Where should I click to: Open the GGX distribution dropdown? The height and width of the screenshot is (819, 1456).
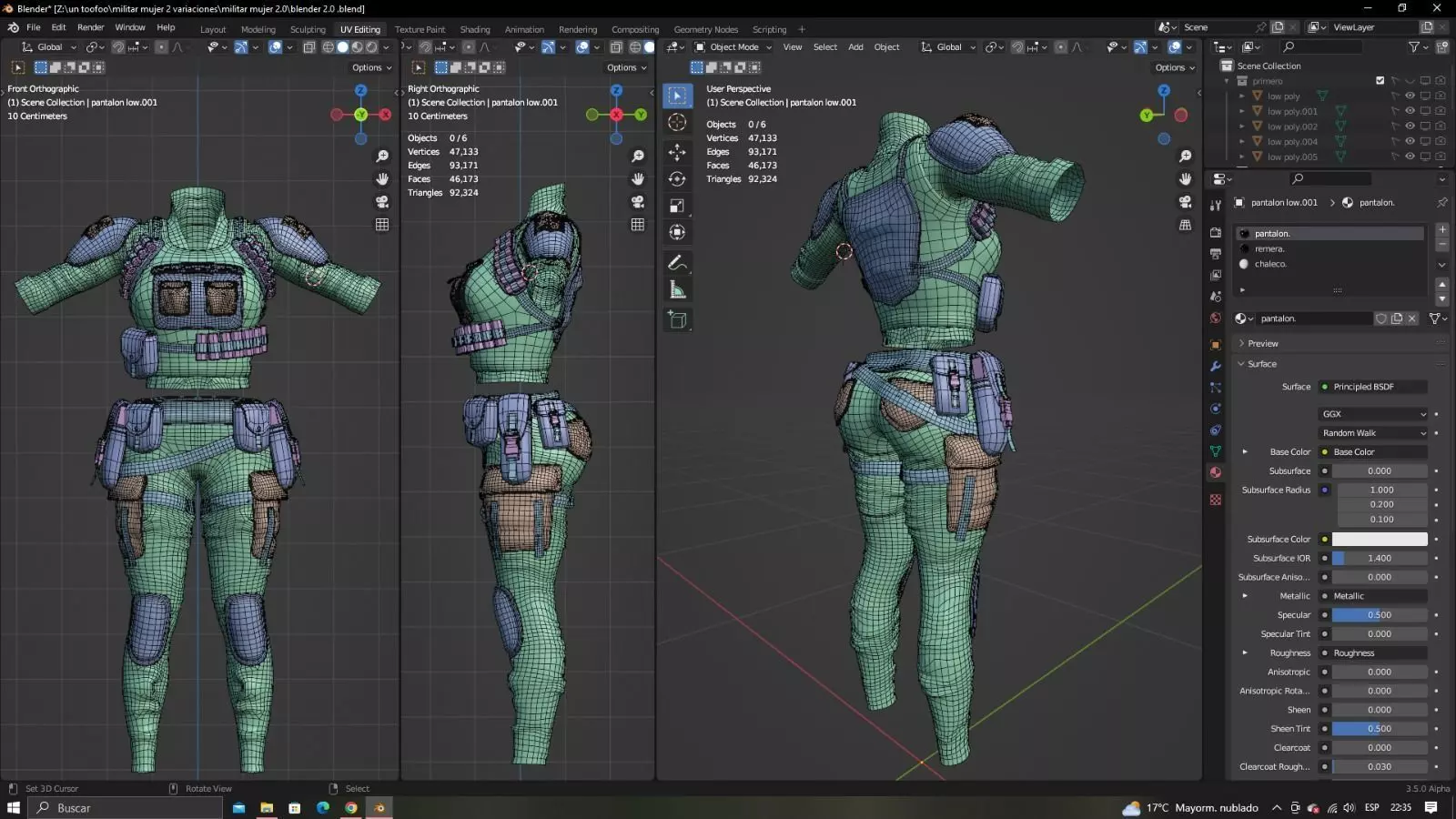1373,414
